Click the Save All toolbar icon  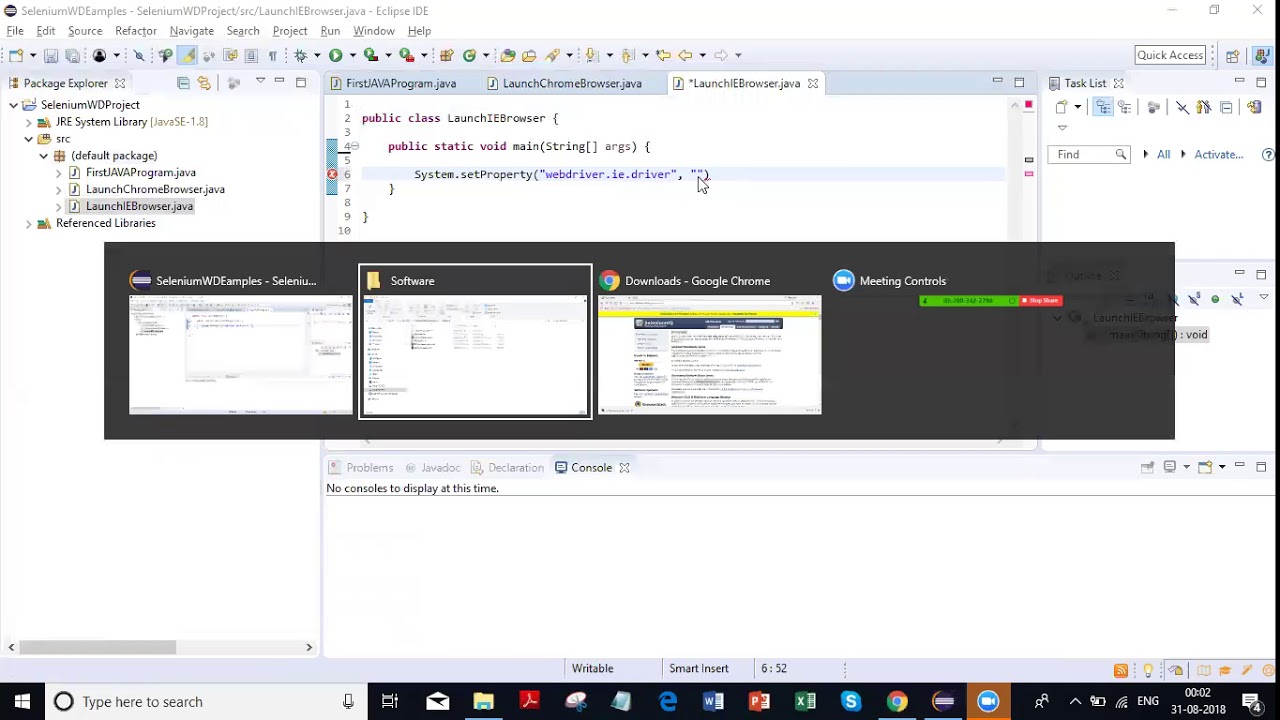pyautogui.click(x=72, y=55)
